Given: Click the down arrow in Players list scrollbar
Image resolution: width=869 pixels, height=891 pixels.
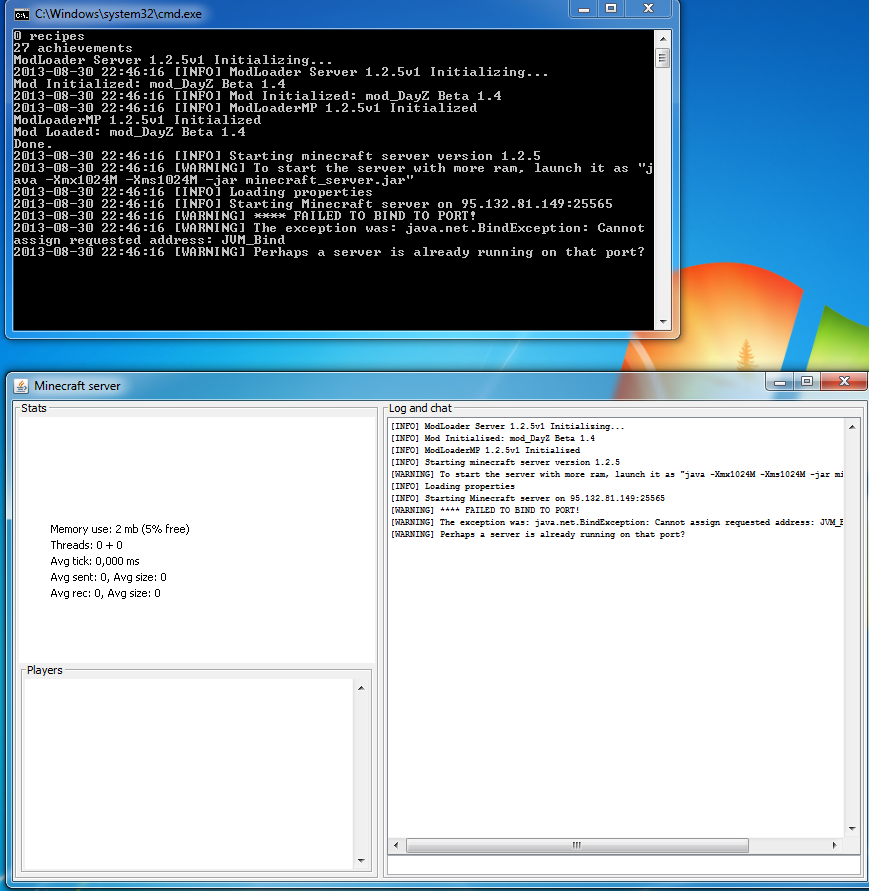Looking at the screenshot, I should 361,860.
